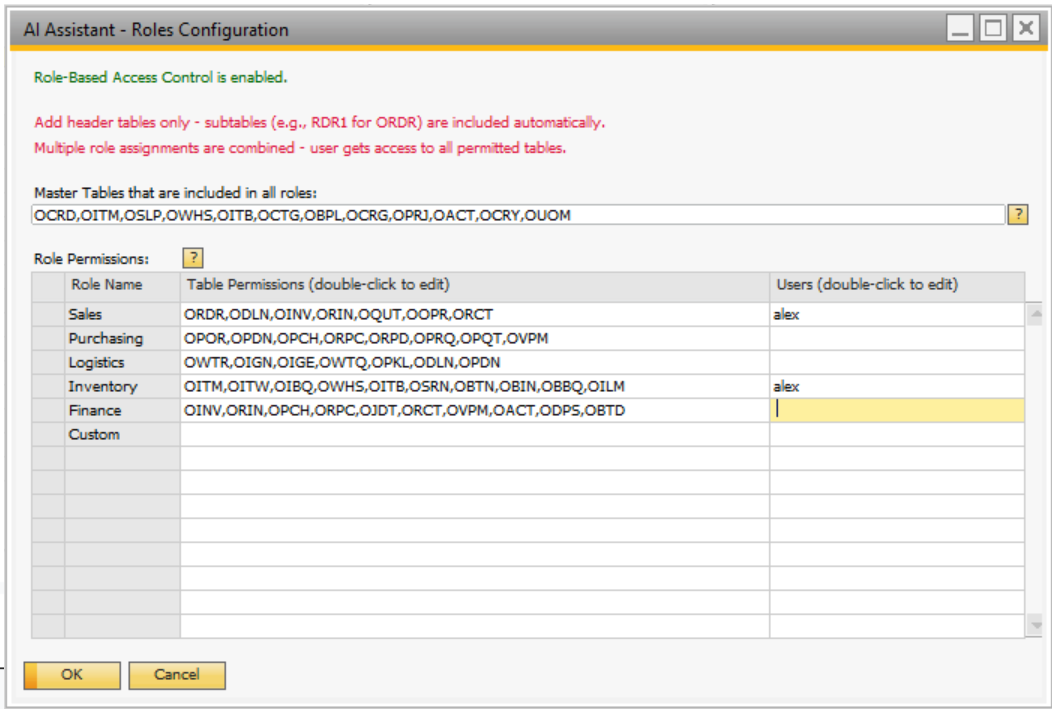Click the Master Tables input field
The height and width of the screenshot is (709, 1052).
[518, 215]
